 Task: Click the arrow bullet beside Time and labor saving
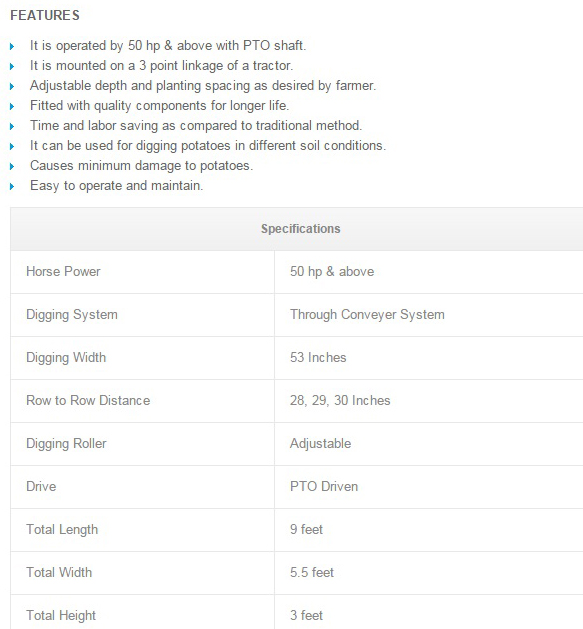click(12, 127)
